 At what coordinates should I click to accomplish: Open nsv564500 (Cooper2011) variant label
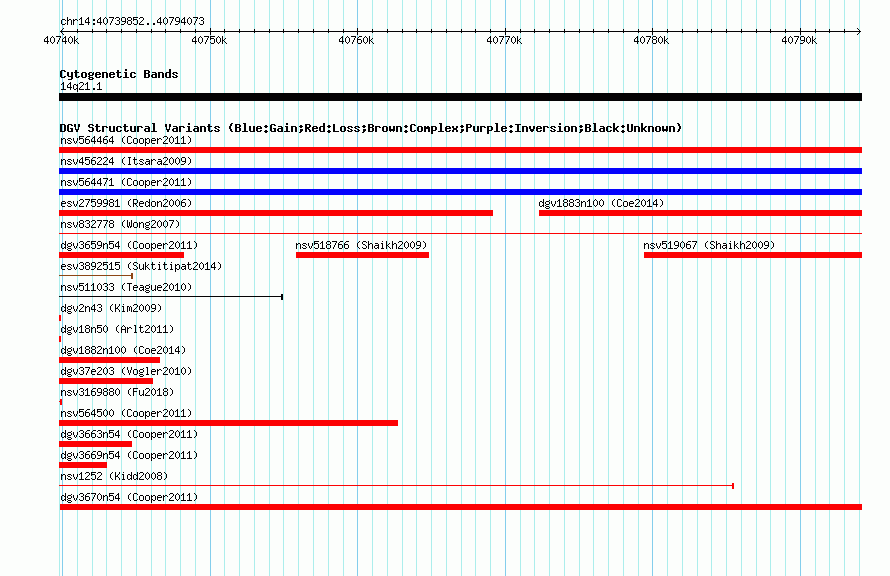click(x=126, y=413)
